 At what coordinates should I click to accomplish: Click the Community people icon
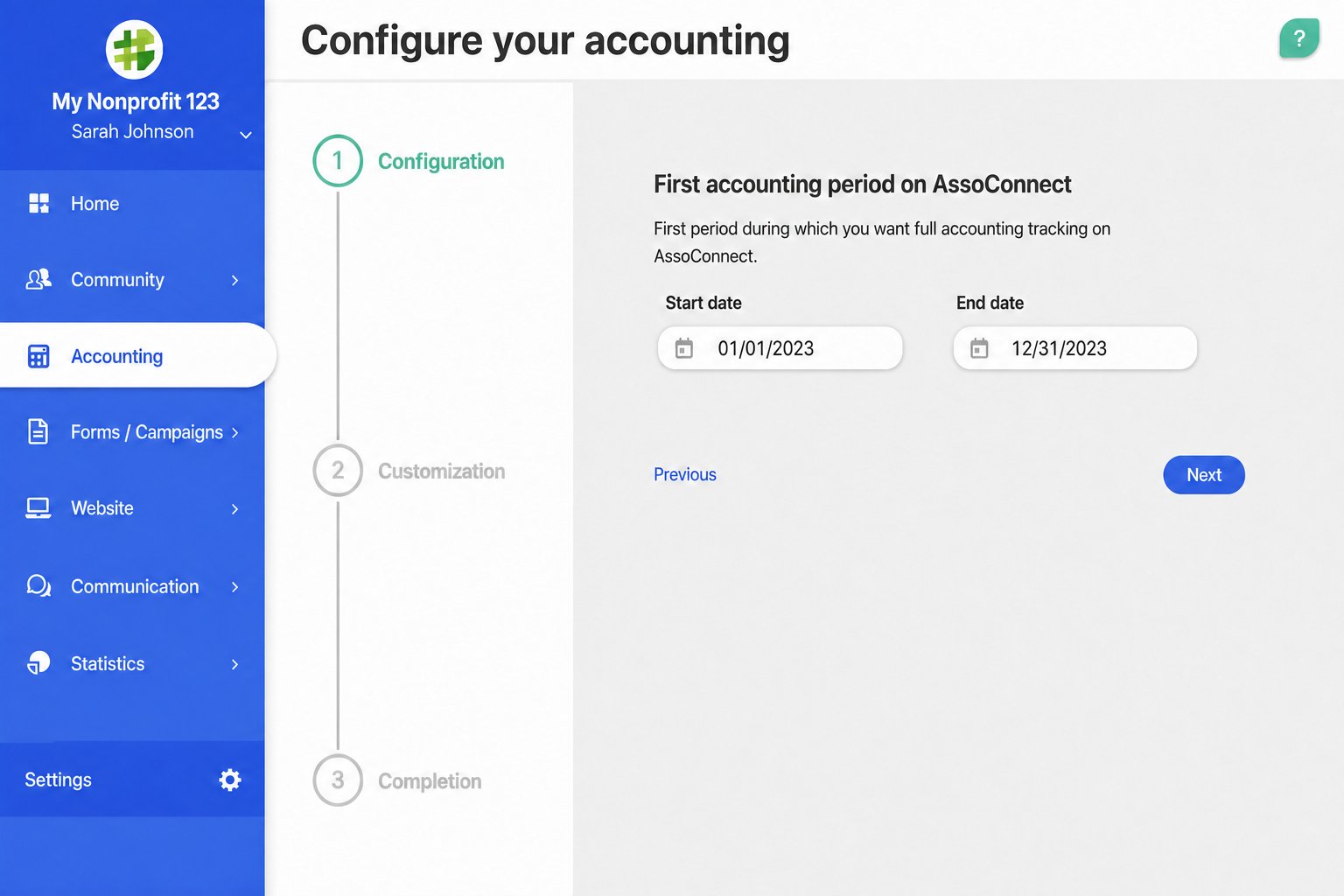point(38,279)
